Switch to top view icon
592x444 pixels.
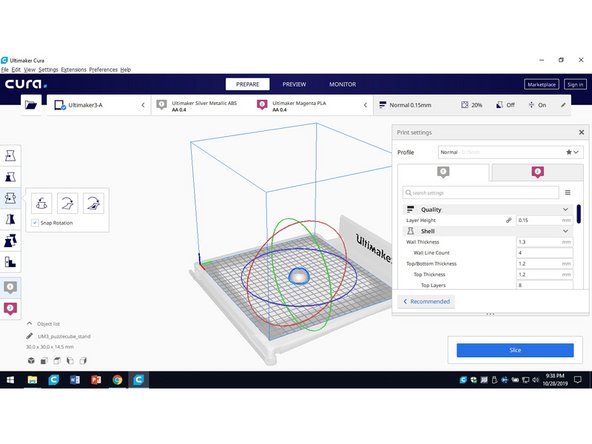57,361
